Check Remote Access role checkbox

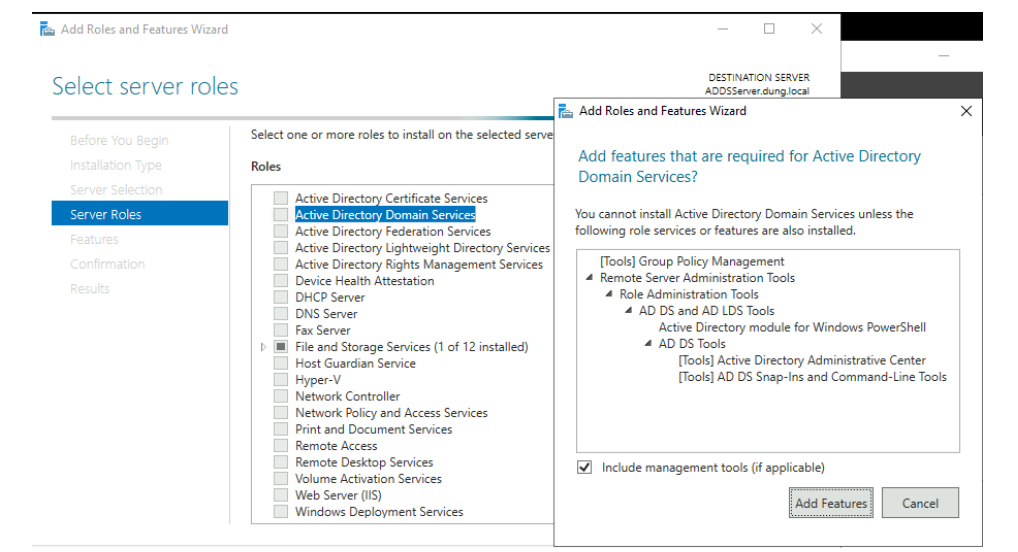click(x=280, y=445)
